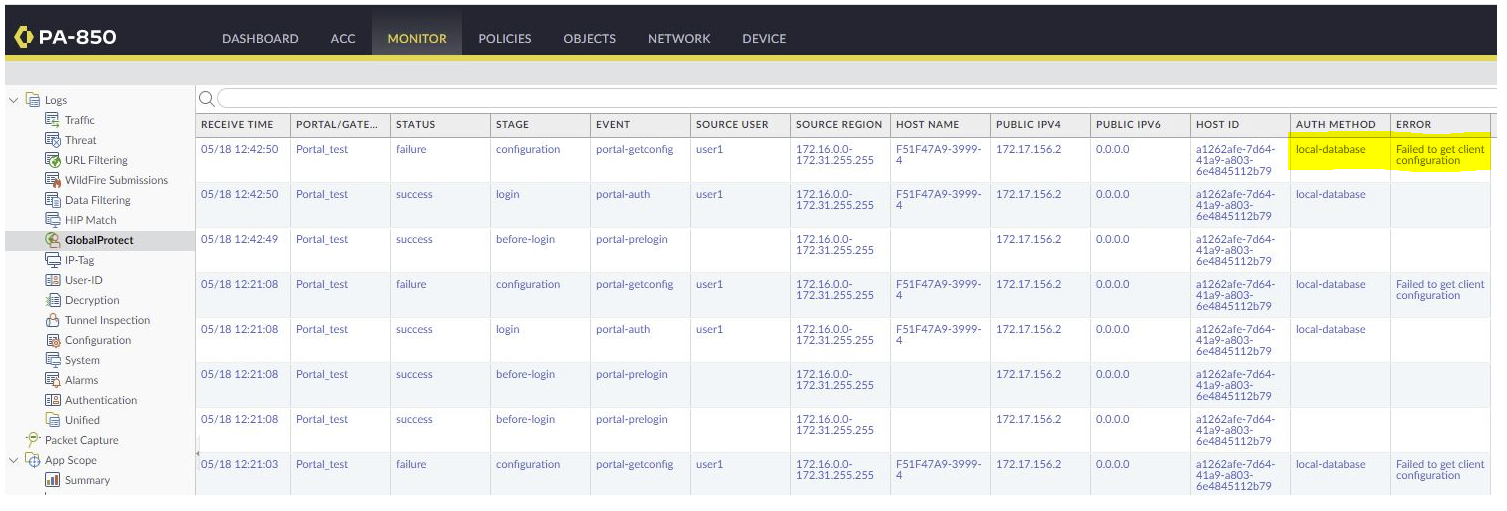Viewport: 1507px width, 511px height.
Task: Sort by the RECEIVE TIME column header
Action: [237, 125]
